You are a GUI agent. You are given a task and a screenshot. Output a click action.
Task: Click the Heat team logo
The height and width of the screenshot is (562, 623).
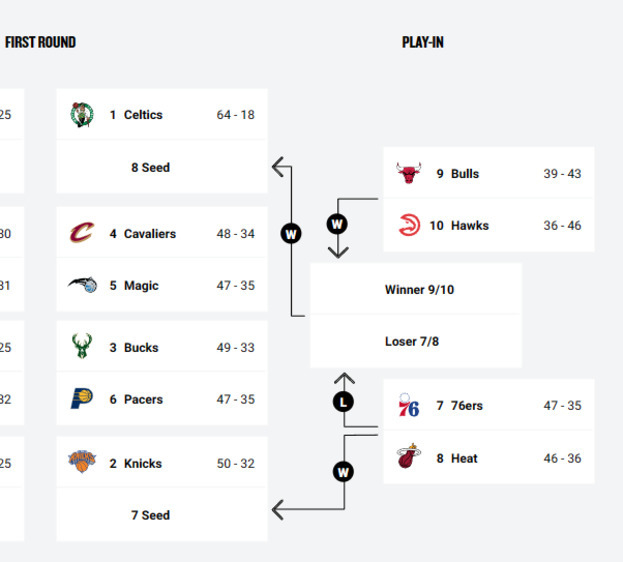pos(408,458)
